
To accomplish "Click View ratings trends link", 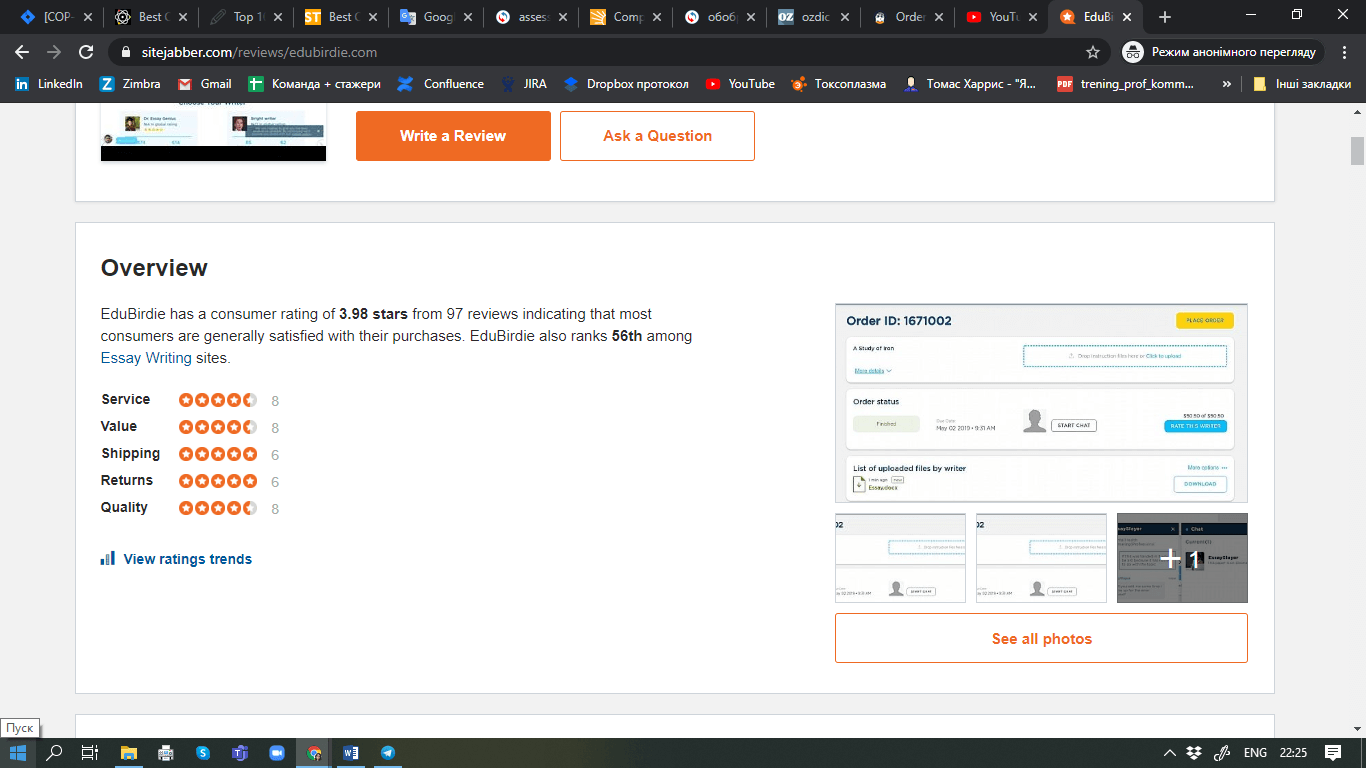I will coord(187,559).
